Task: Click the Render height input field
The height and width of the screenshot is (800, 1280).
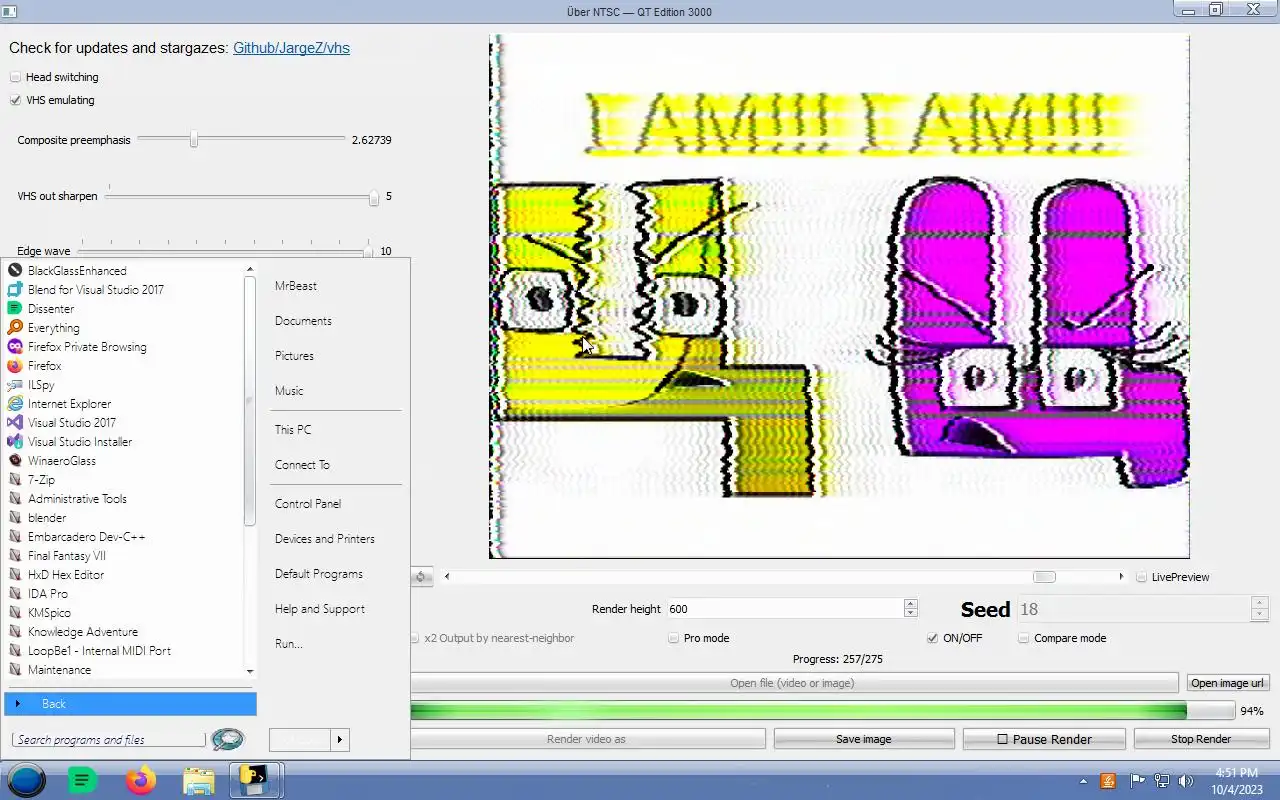Action: click(784, 609)
